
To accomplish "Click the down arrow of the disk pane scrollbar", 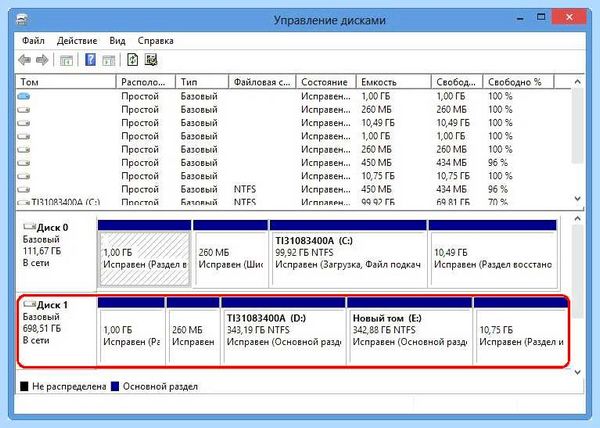I will 577,372.
